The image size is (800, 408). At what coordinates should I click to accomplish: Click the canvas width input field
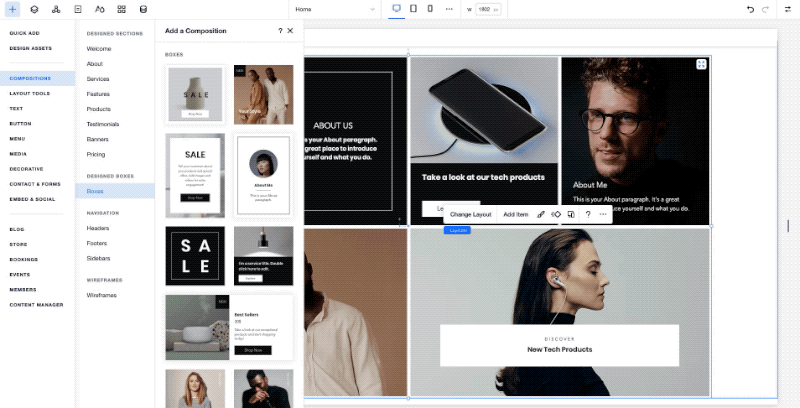click(x=488, y=9)
